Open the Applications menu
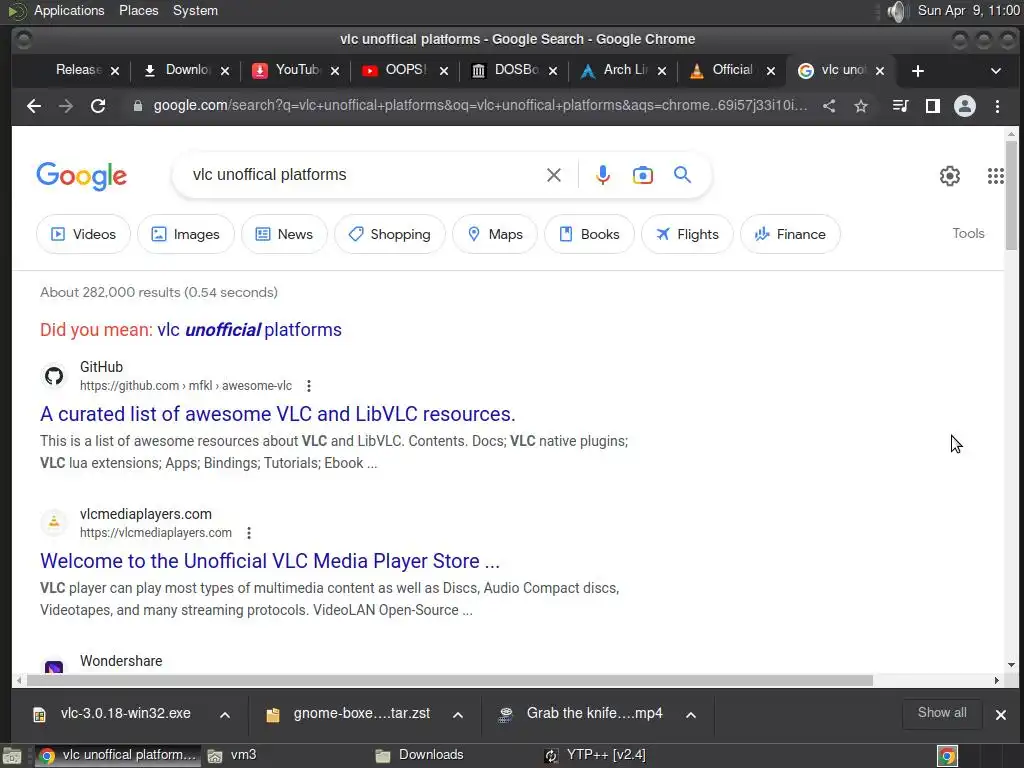 pyautogui.click(x=69, y=10)
